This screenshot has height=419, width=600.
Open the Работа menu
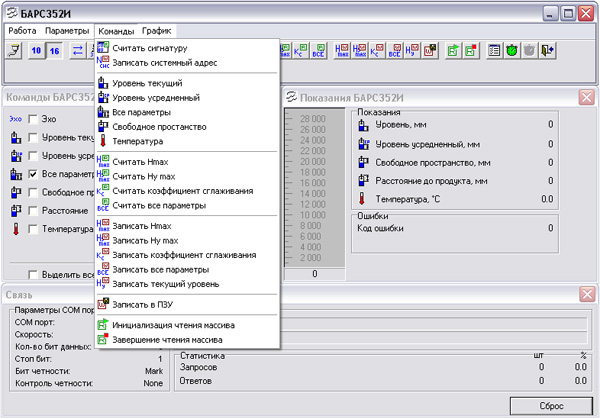[x=22, y=31]
